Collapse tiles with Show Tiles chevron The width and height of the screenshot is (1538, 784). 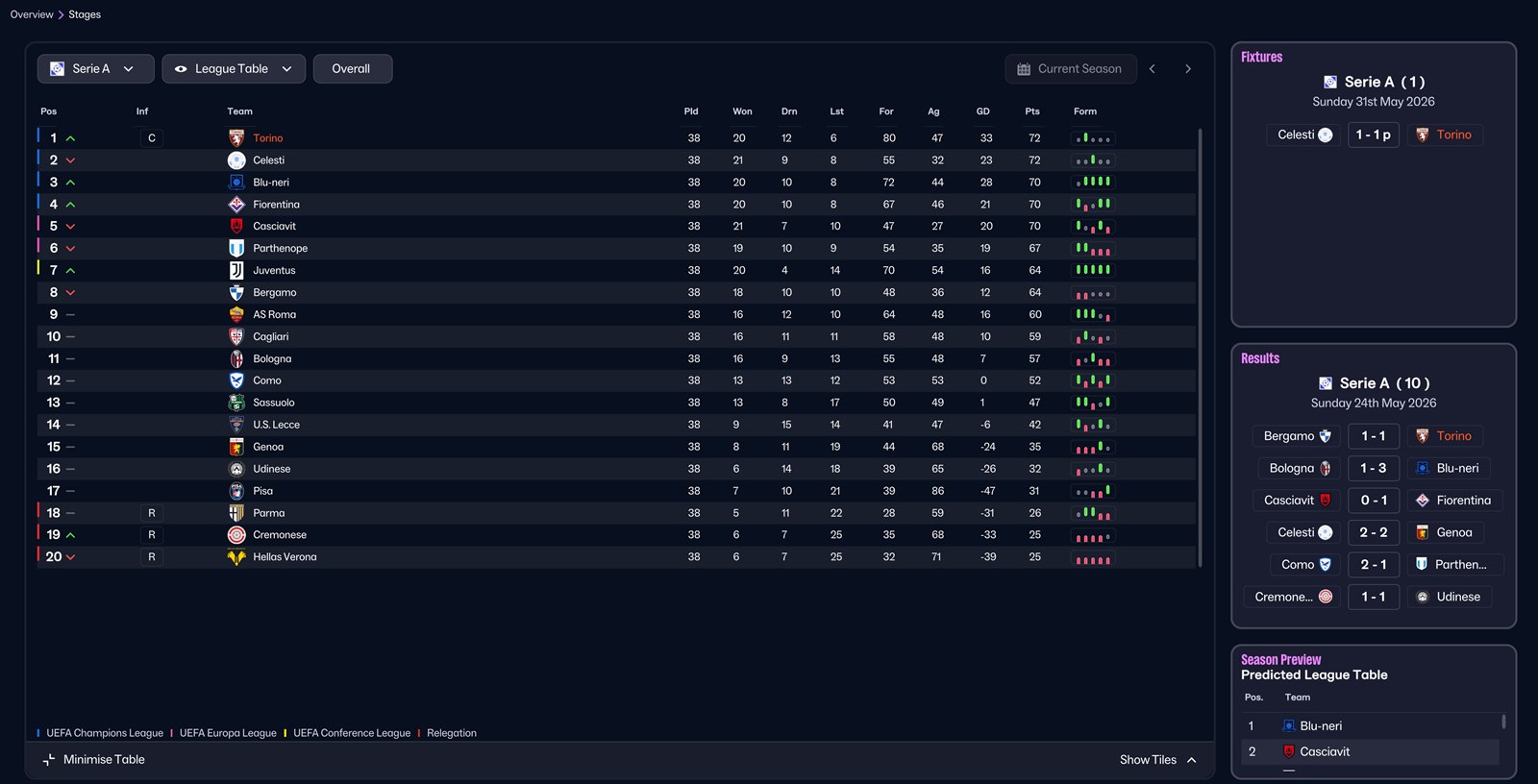[x=1192, y=760]
